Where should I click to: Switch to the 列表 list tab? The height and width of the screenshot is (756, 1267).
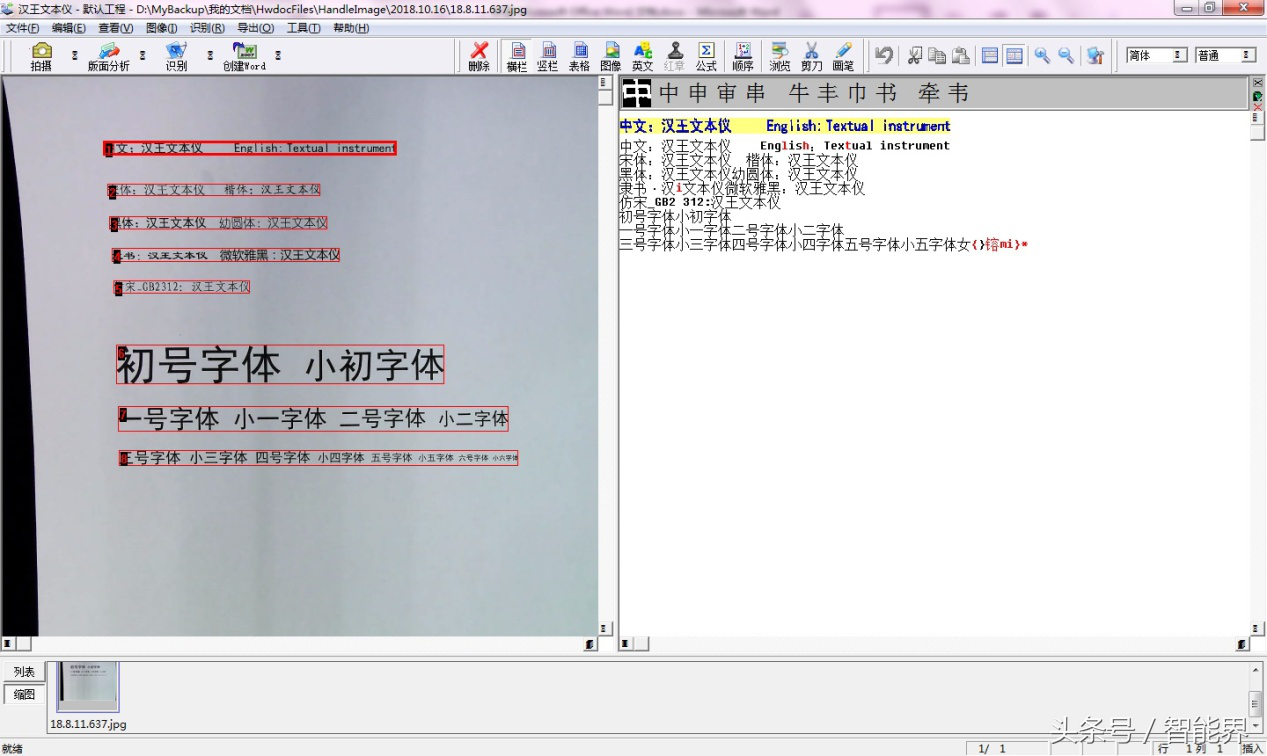click(24, 672)
